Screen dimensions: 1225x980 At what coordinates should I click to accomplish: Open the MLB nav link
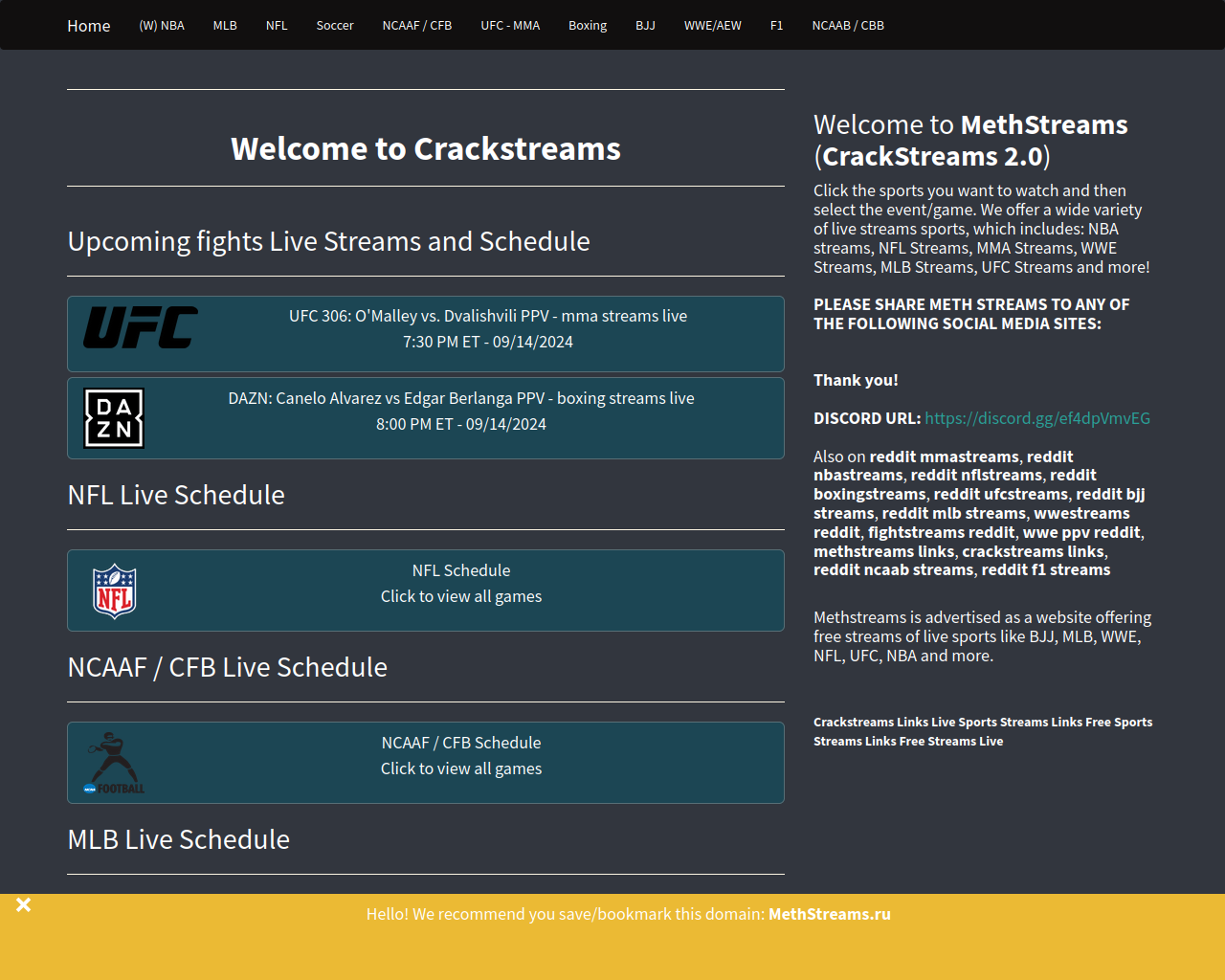point(225,26)
